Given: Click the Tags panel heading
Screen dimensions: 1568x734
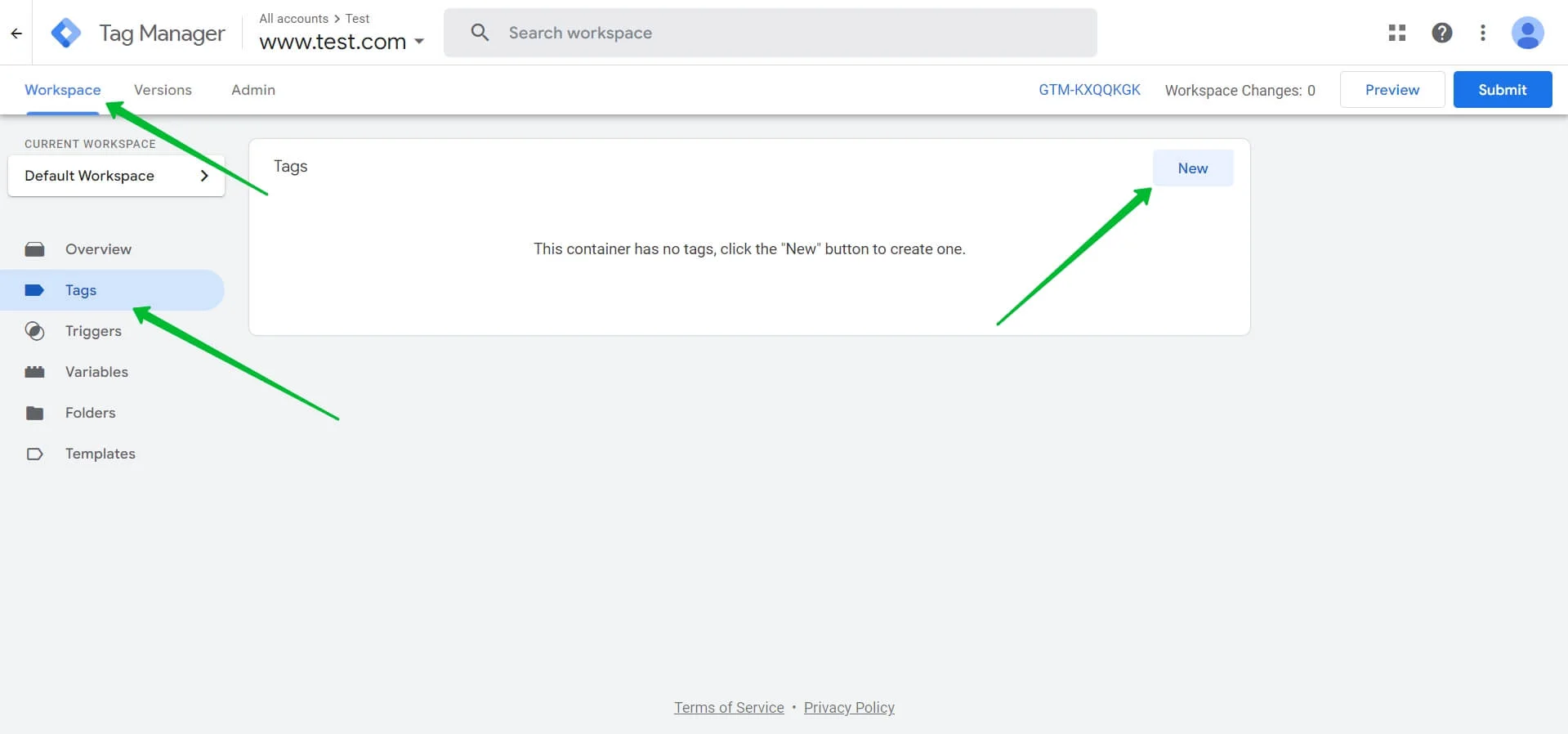Looking at the screenshot, I should point(290,166).
